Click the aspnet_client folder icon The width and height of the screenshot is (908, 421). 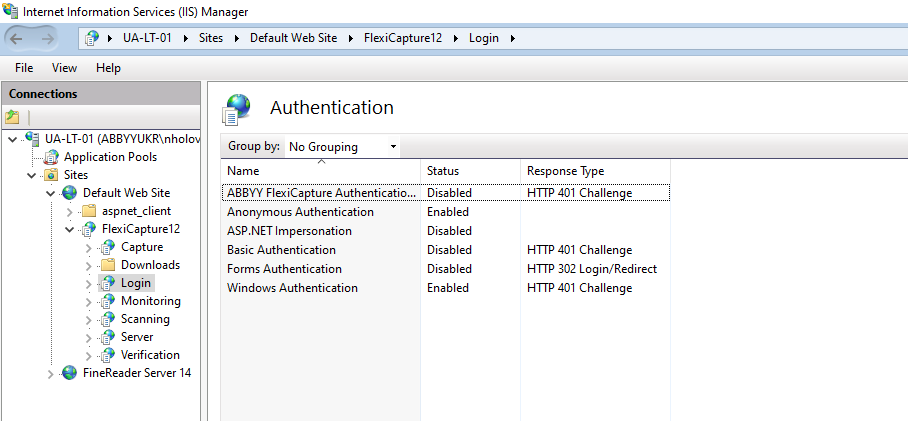click(89, 211)
